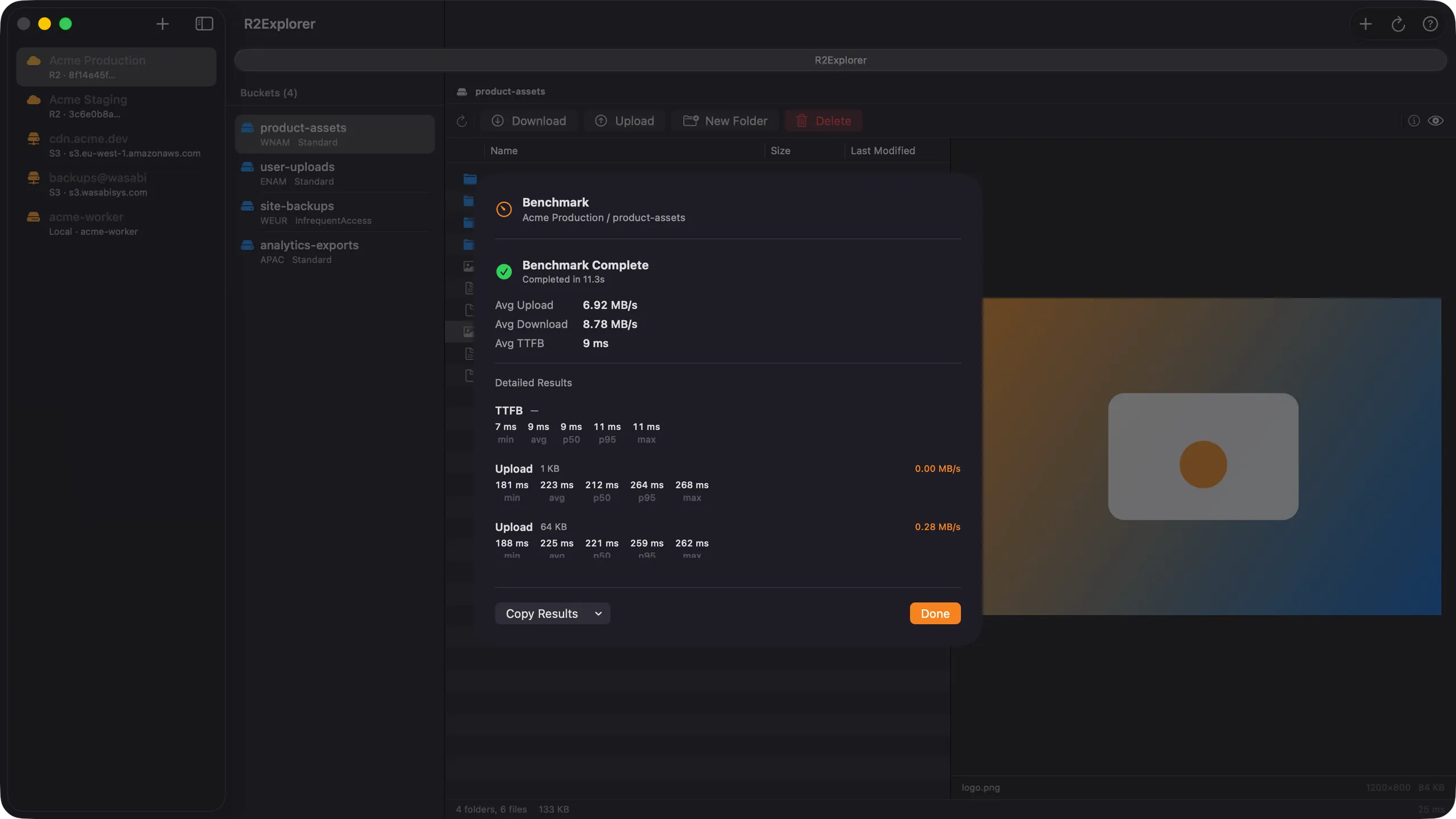This screenshot has width=1456, height=819.
Task: Click the bucket icon beside product-assets breadcrumb
Action: point(462,92)
